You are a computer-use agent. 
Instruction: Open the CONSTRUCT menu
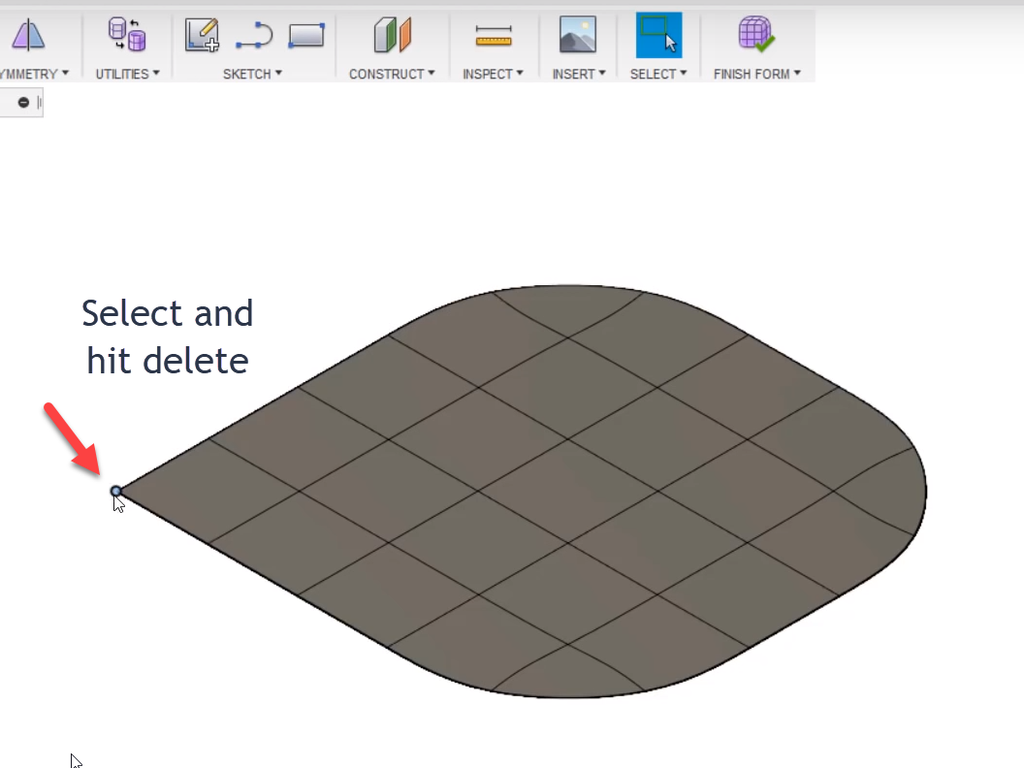(391, 73)
